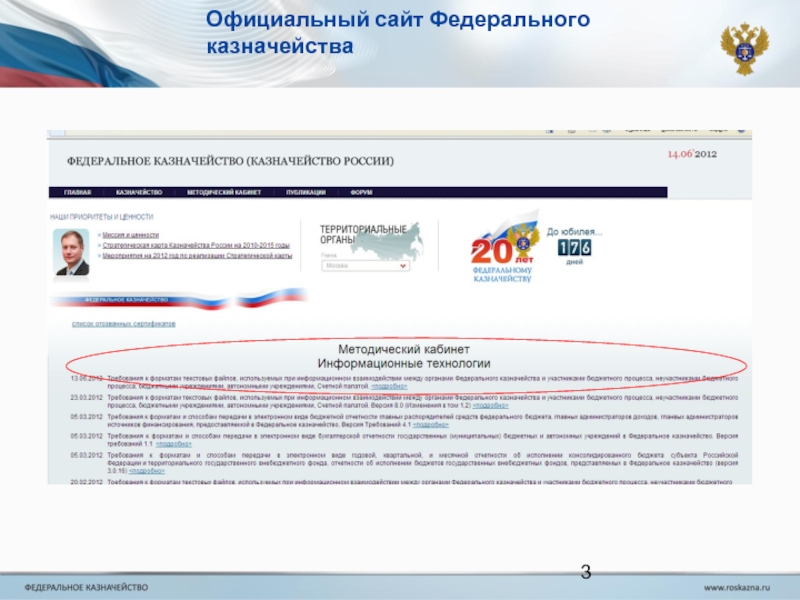Click the Информационные технологии heading

(x=404, y=364)
